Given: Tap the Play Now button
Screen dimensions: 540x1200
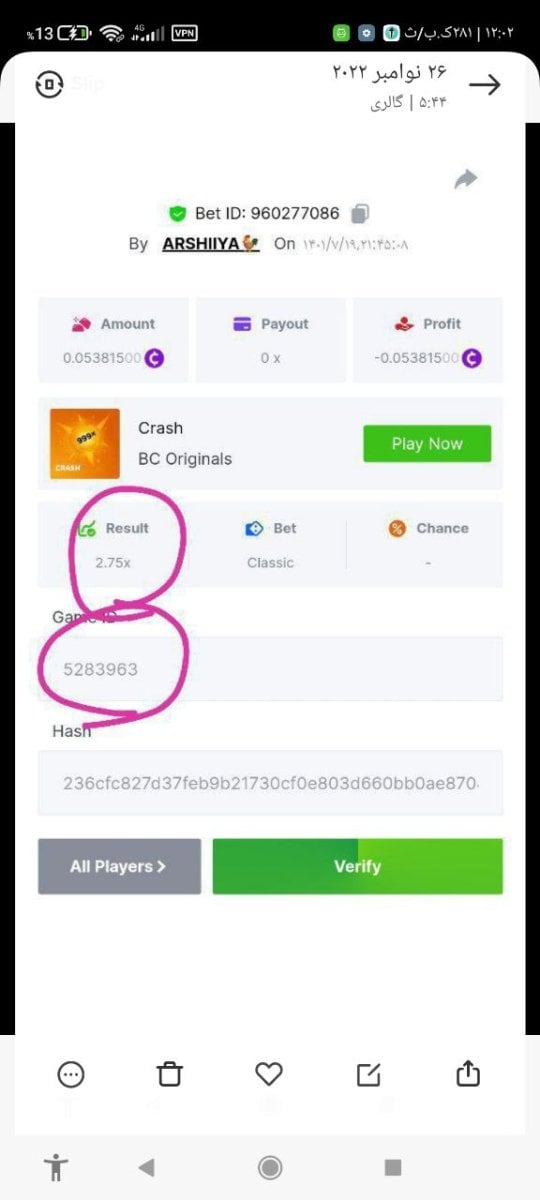Looking at the screenshot, I should pos(427,443).
